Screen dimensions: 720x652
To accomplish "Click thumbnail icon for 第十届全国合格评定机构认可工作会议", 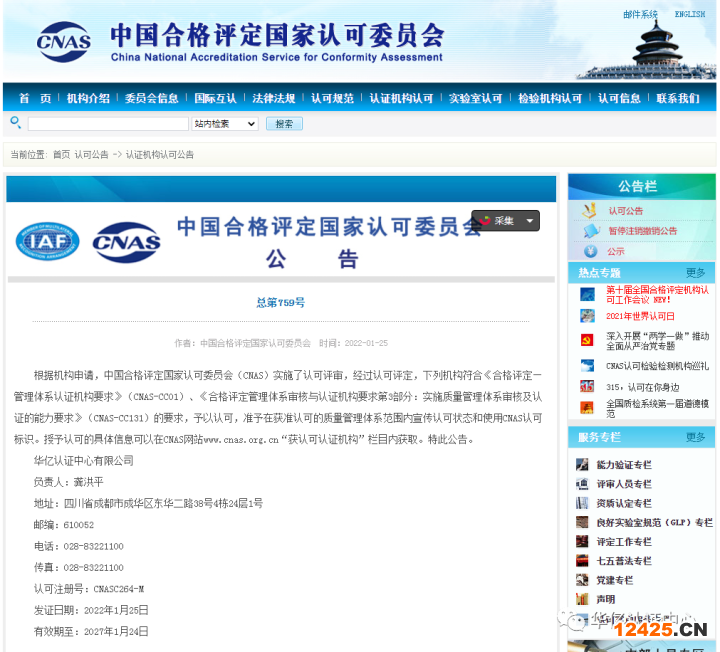I will click(x=587, y=294).
